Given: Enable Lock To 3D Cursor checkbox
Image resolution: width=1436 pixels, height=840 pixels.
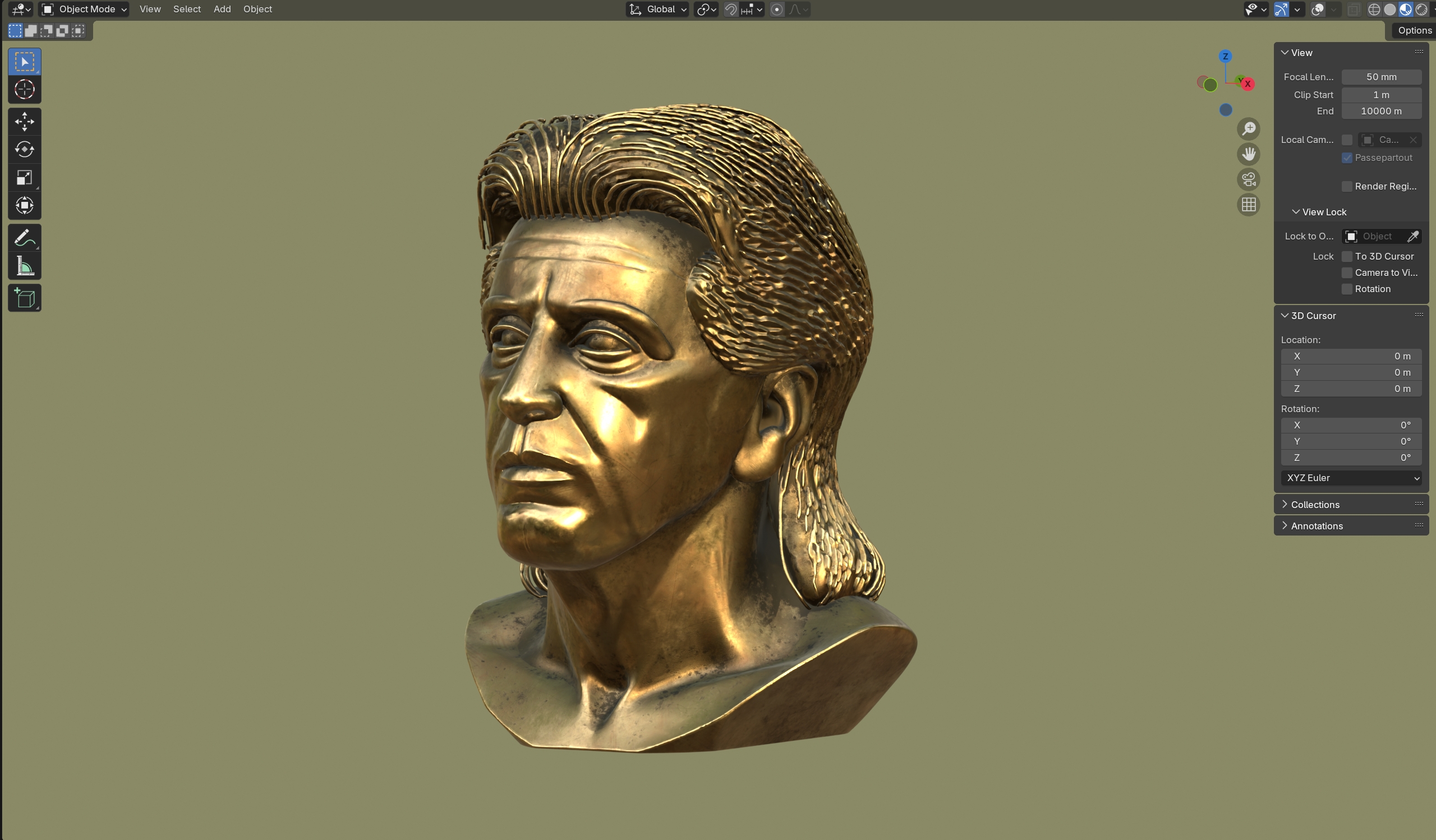Looking at the screenshot, I should [x=1347, y=256].
